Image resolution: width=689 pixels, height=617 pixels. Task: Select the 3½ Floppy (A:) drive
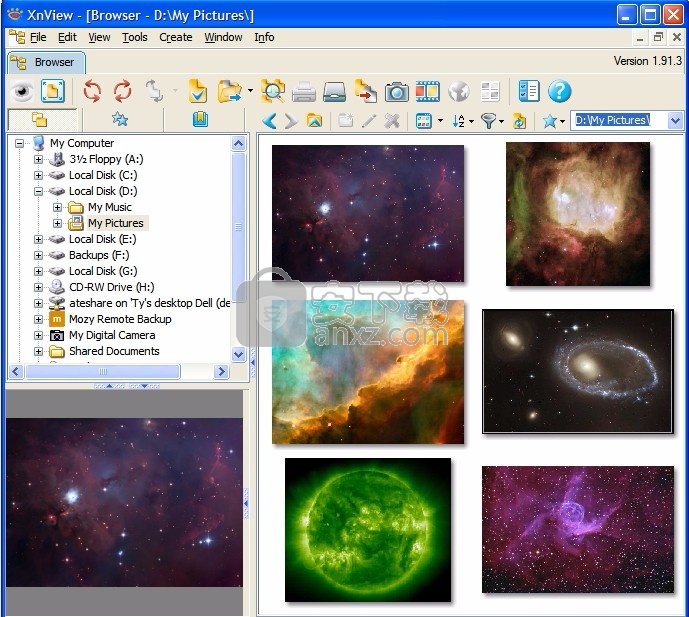point(106,159)
